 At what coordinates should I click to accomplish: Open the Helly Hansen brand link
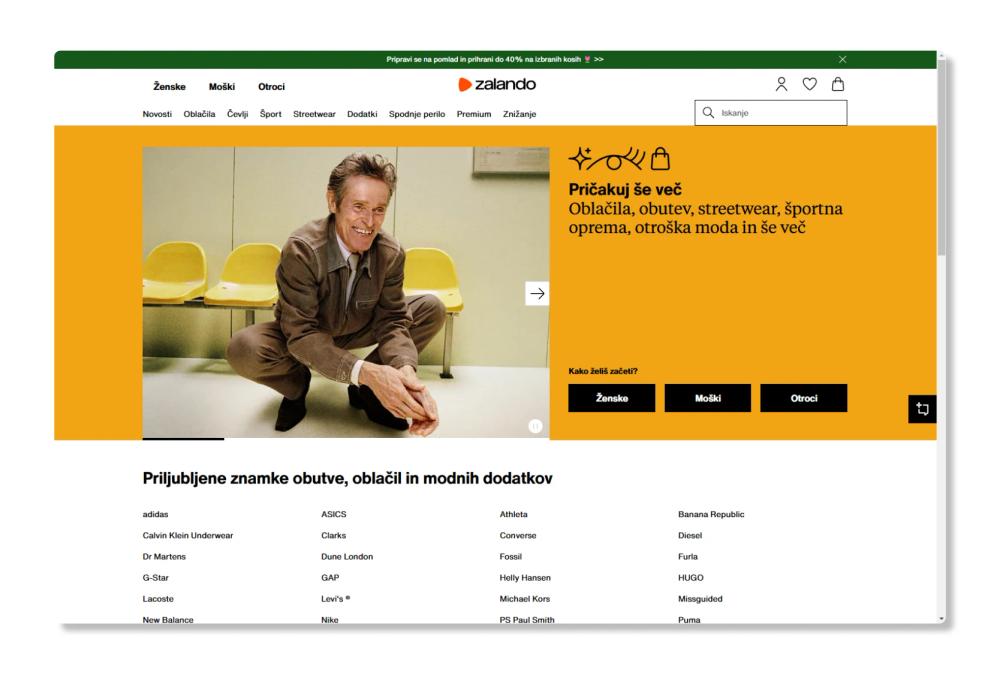(x=525, y=577)
